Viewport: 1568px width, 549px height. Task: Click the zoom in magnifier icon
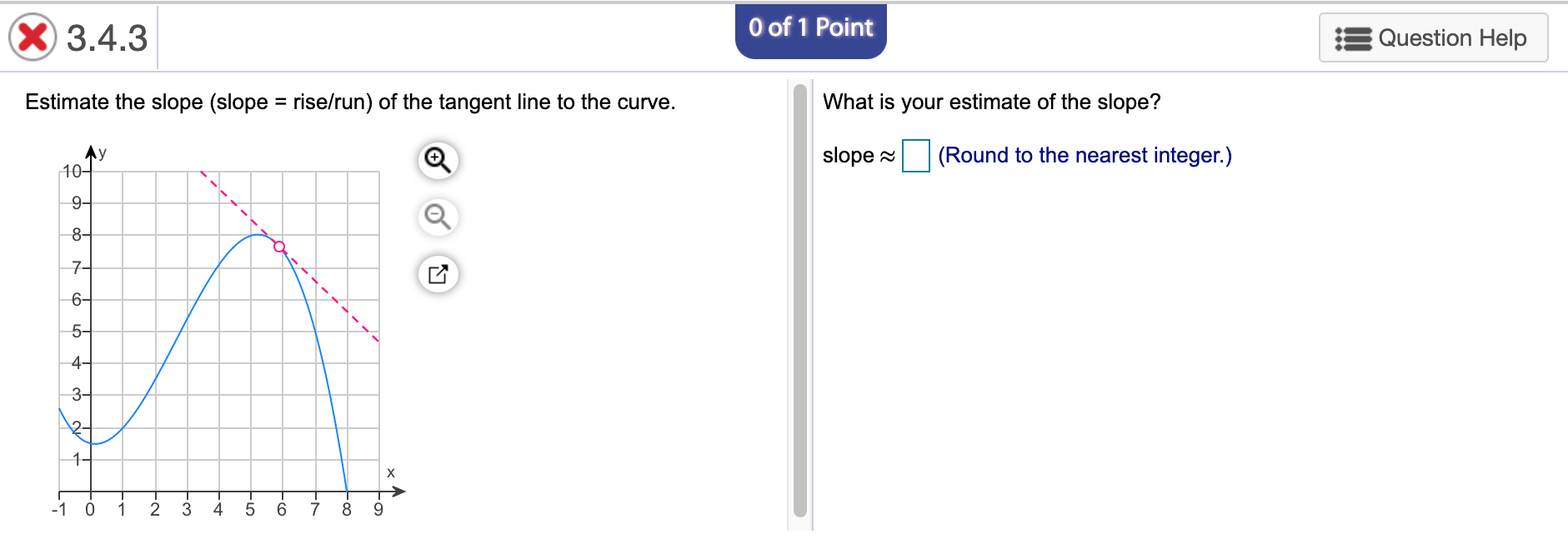click(x=438, y=159)
